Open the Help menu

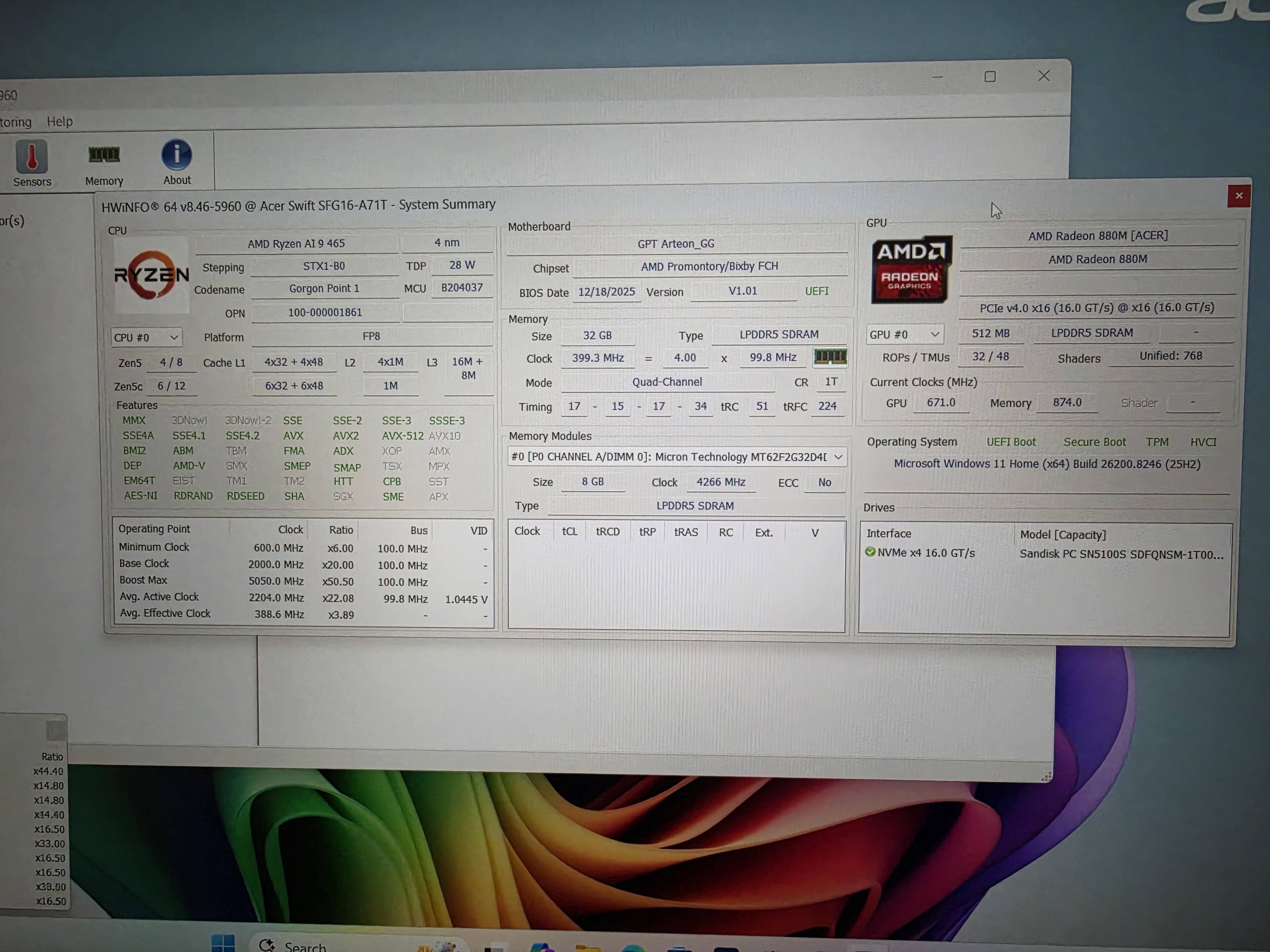[x=60, y=122]
